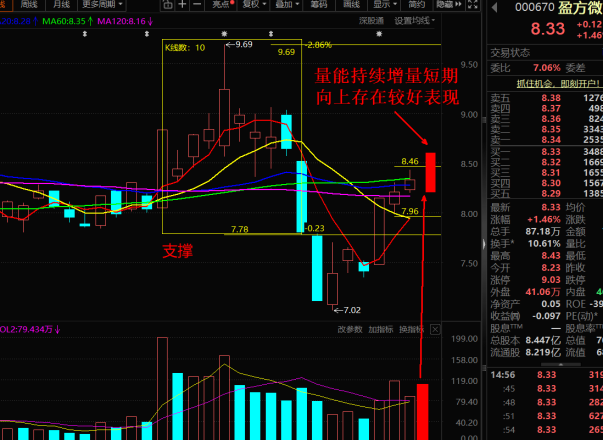Expand the chart to full screen
The image size is (603, 440).
[x=473, y=5]
